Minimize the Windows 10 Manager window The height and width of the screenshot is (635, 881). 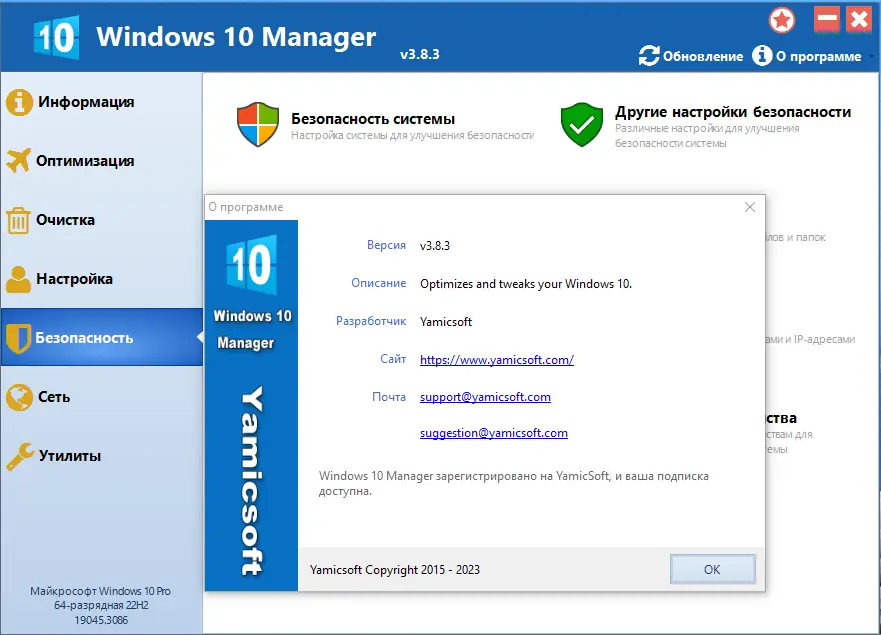pyautogui.click(x=826, y=20)
